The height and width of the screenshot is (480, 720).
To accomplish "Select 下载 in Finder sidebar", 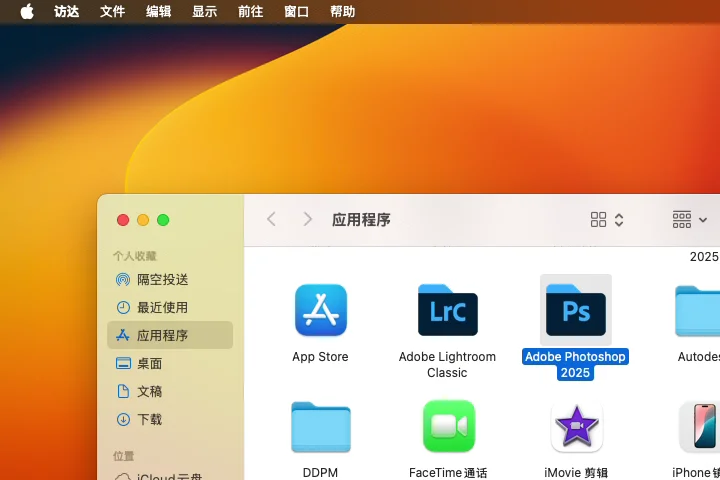I will (170, 419).
